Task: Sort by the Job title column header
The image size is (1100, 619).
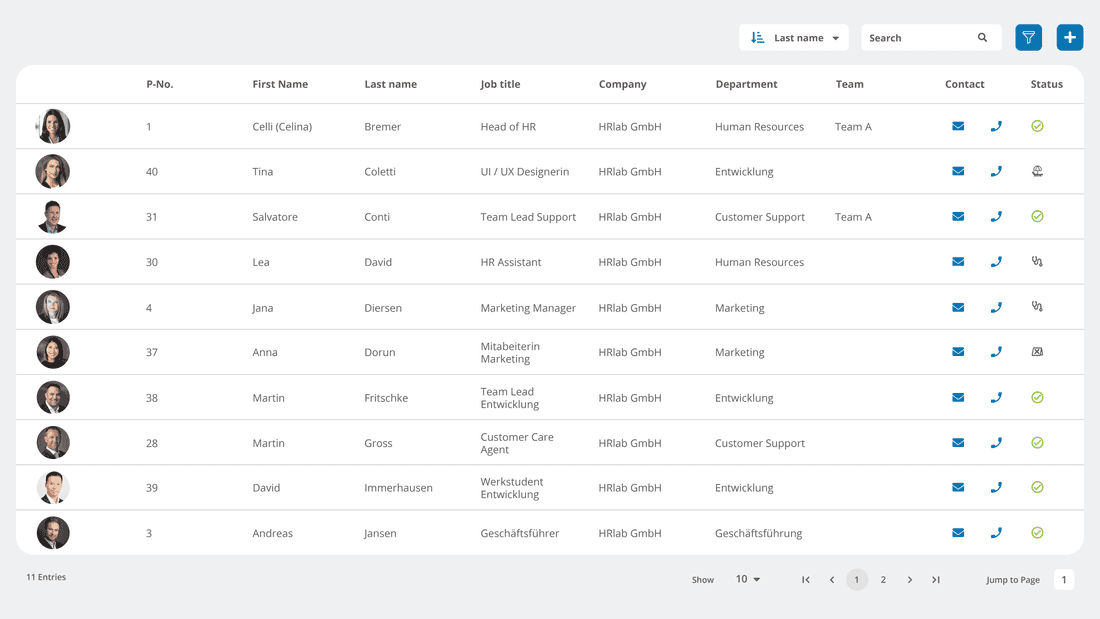Action: pyautogui.click(x=500, y=84)
